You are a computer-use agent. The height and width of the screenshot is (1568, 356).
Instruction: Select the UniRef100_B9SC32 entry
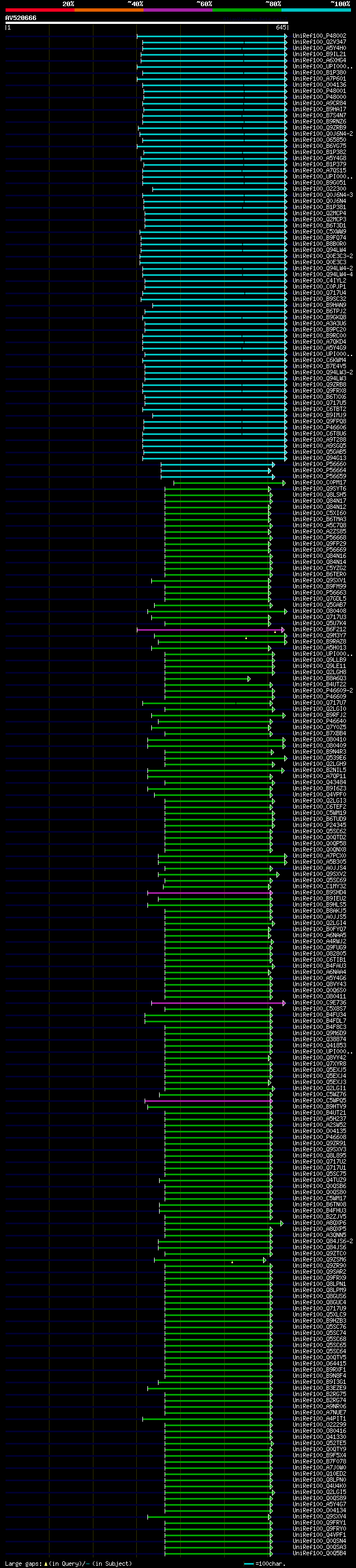click(x=319, y=299)
